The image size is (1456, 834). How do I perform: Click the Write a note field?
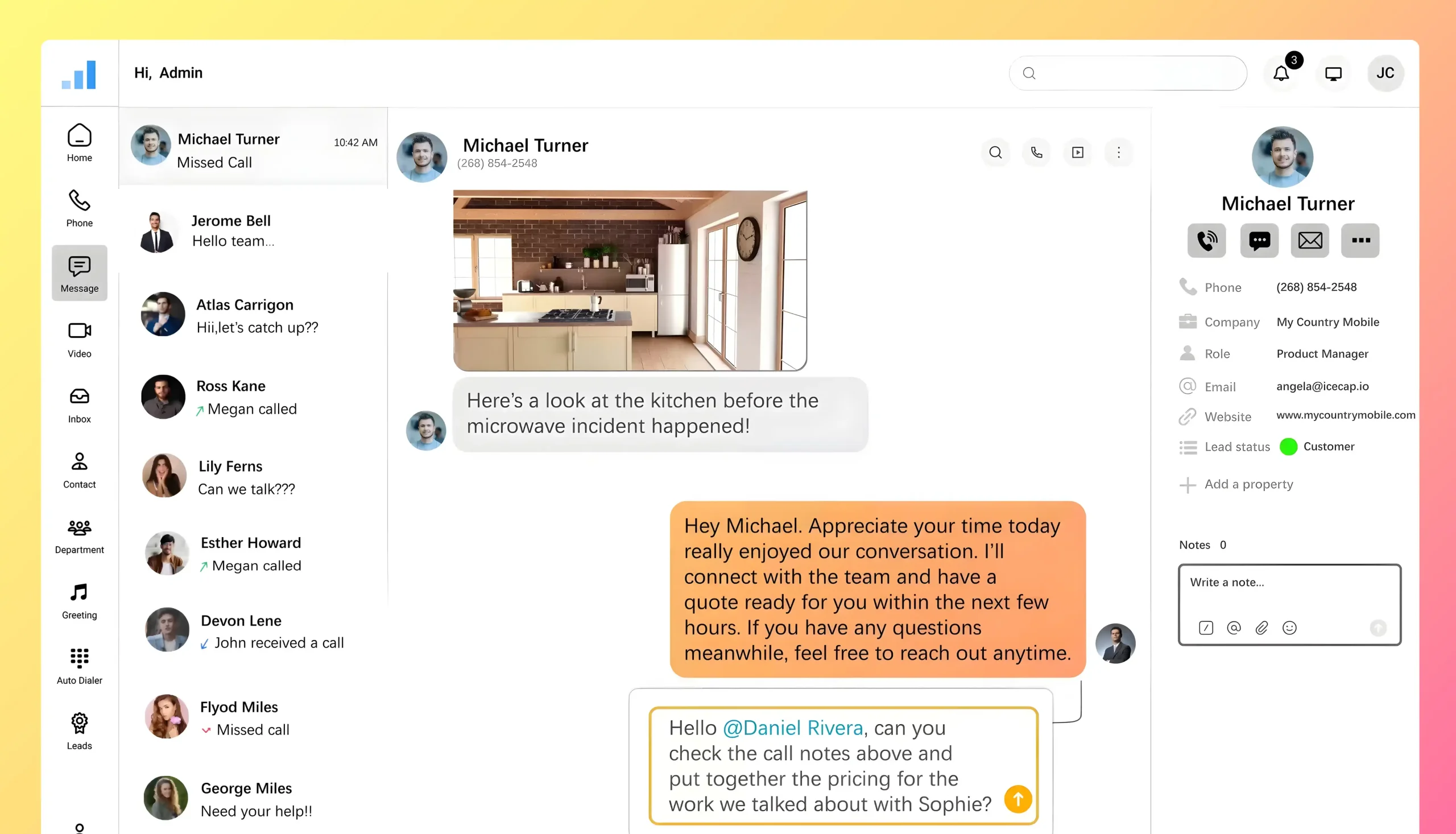pyautogui.click(x=1288, y=590)
